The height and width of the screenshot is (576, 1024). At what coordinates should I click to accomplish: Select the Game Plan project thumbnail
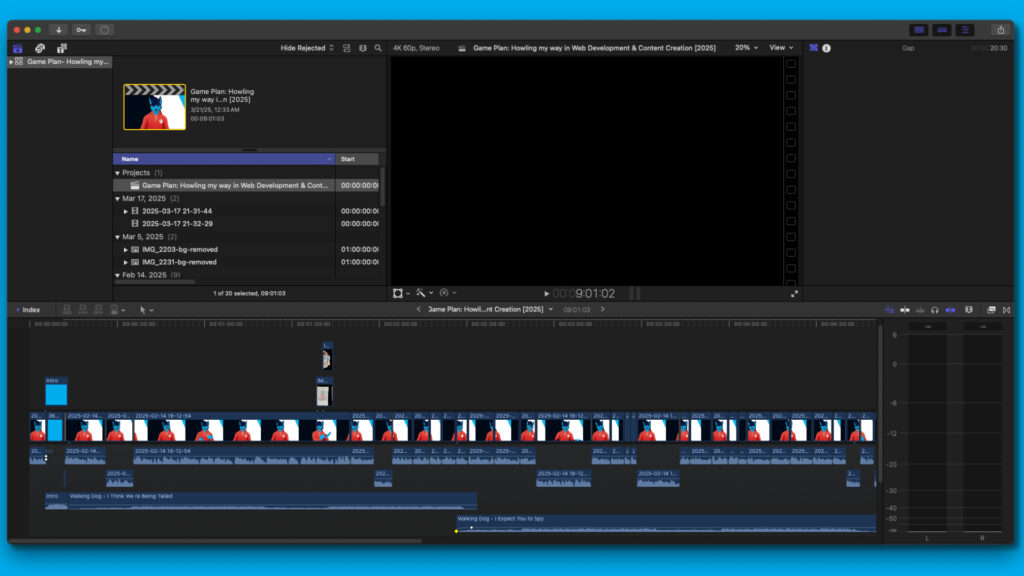[155, 107]
